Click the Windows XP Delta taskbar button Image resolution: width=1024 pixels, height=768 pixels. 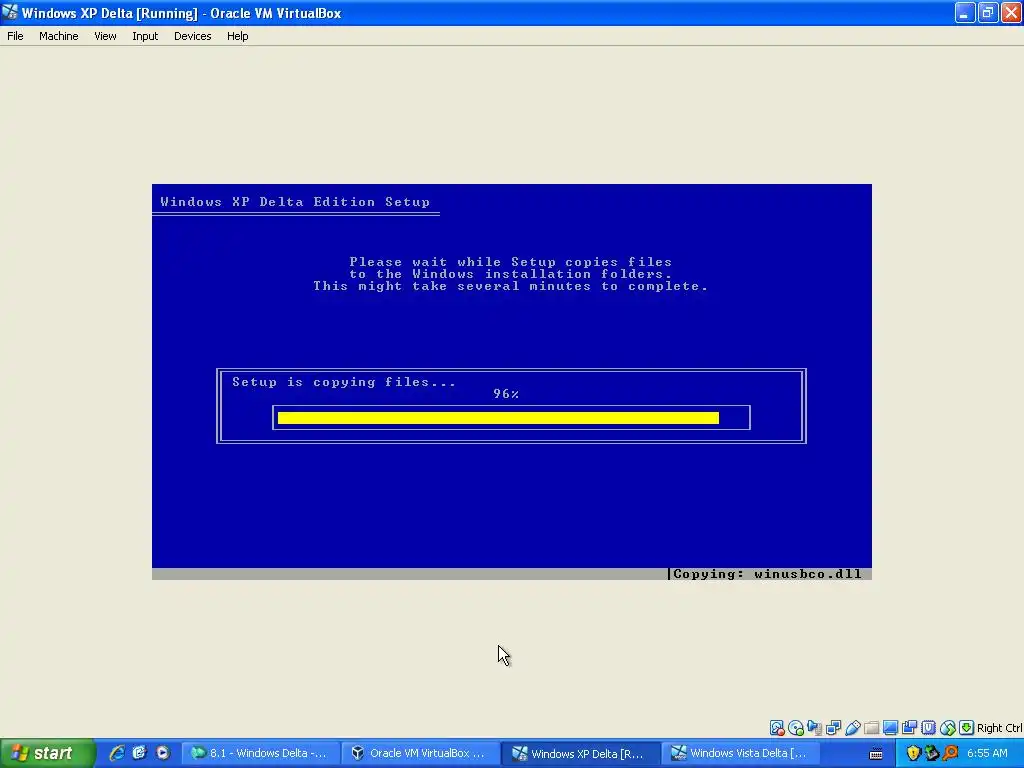581,753
